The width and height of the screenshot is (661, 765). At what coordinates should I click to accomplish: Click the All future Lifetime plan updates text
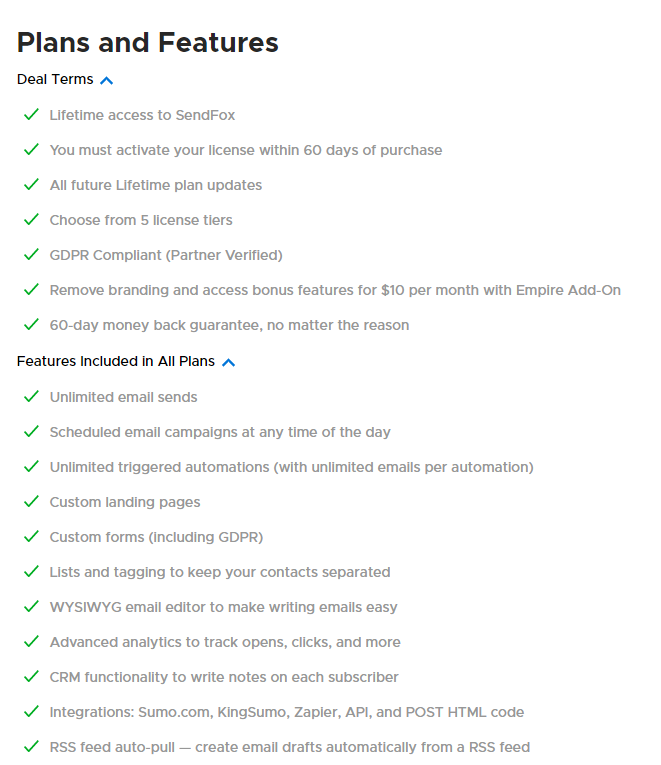point(156,185)
